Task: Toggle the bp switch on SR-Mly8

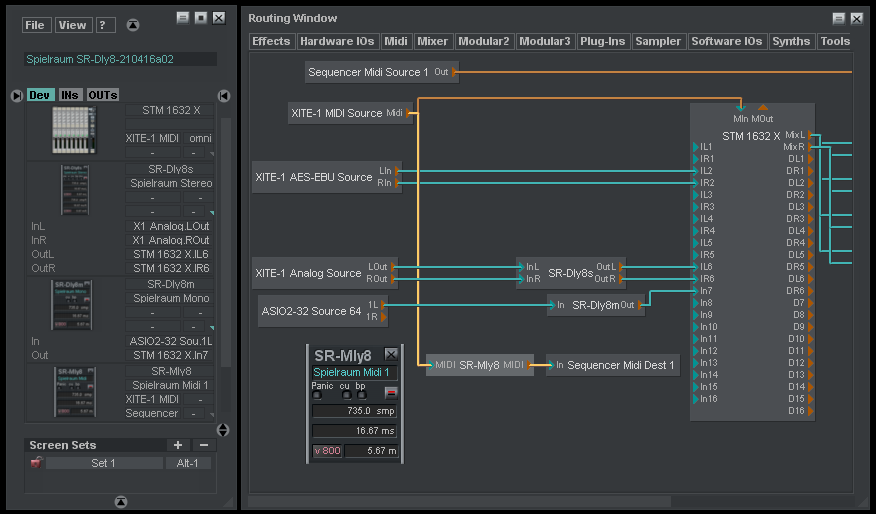Action: 361,394
